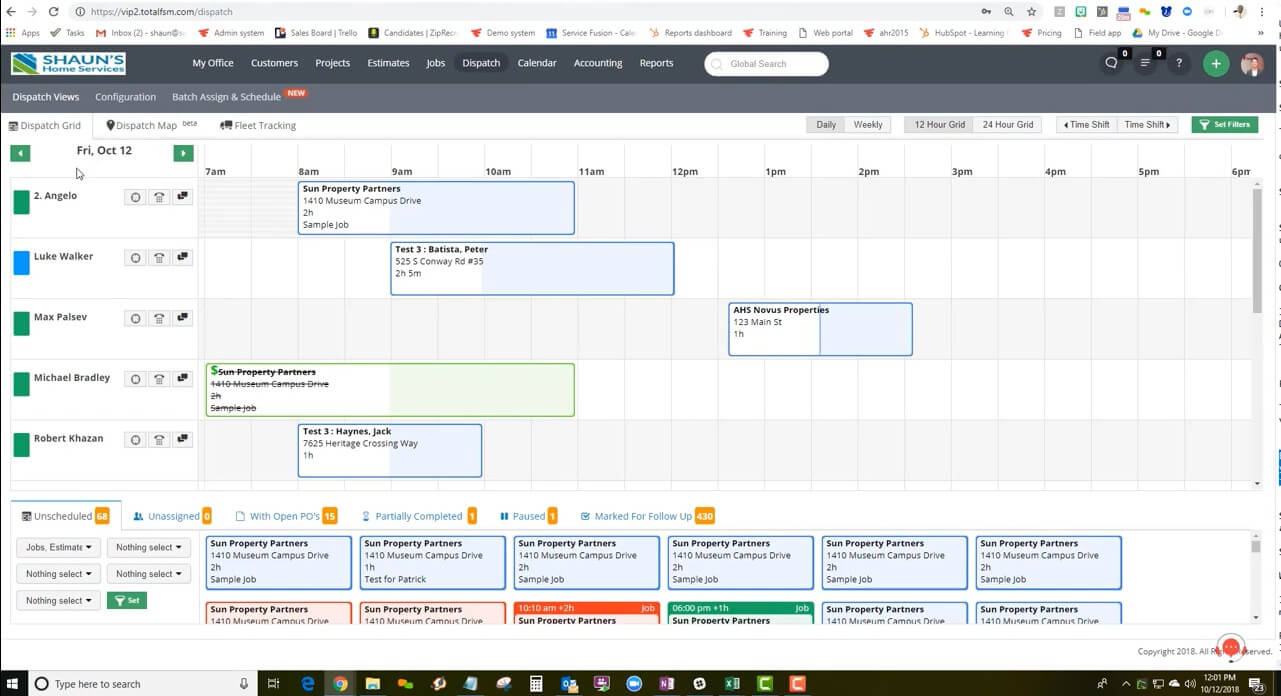
Task: Click the green plus add button
Action: coord(1215,63)
